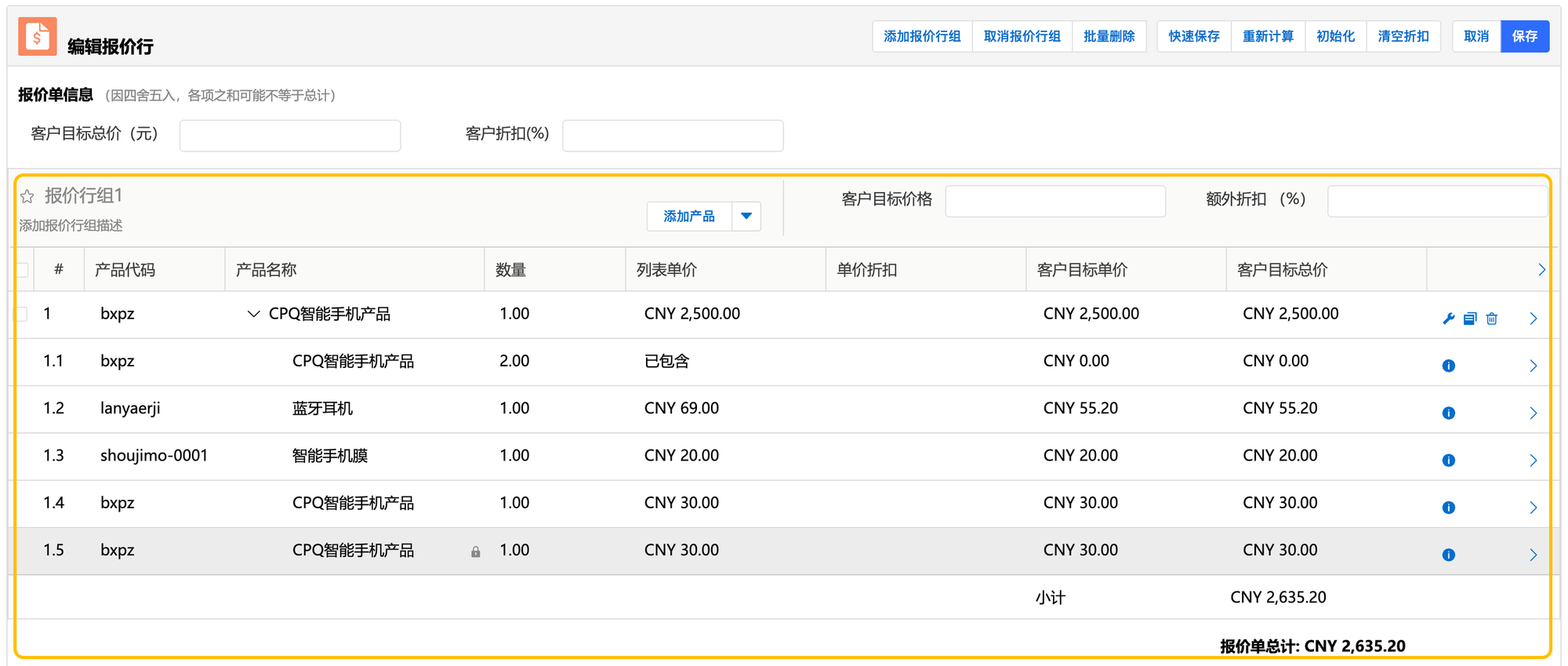Click the 重新计算 toolbar button
Screen dimensions: 1568x666
tap(1268, 37)
